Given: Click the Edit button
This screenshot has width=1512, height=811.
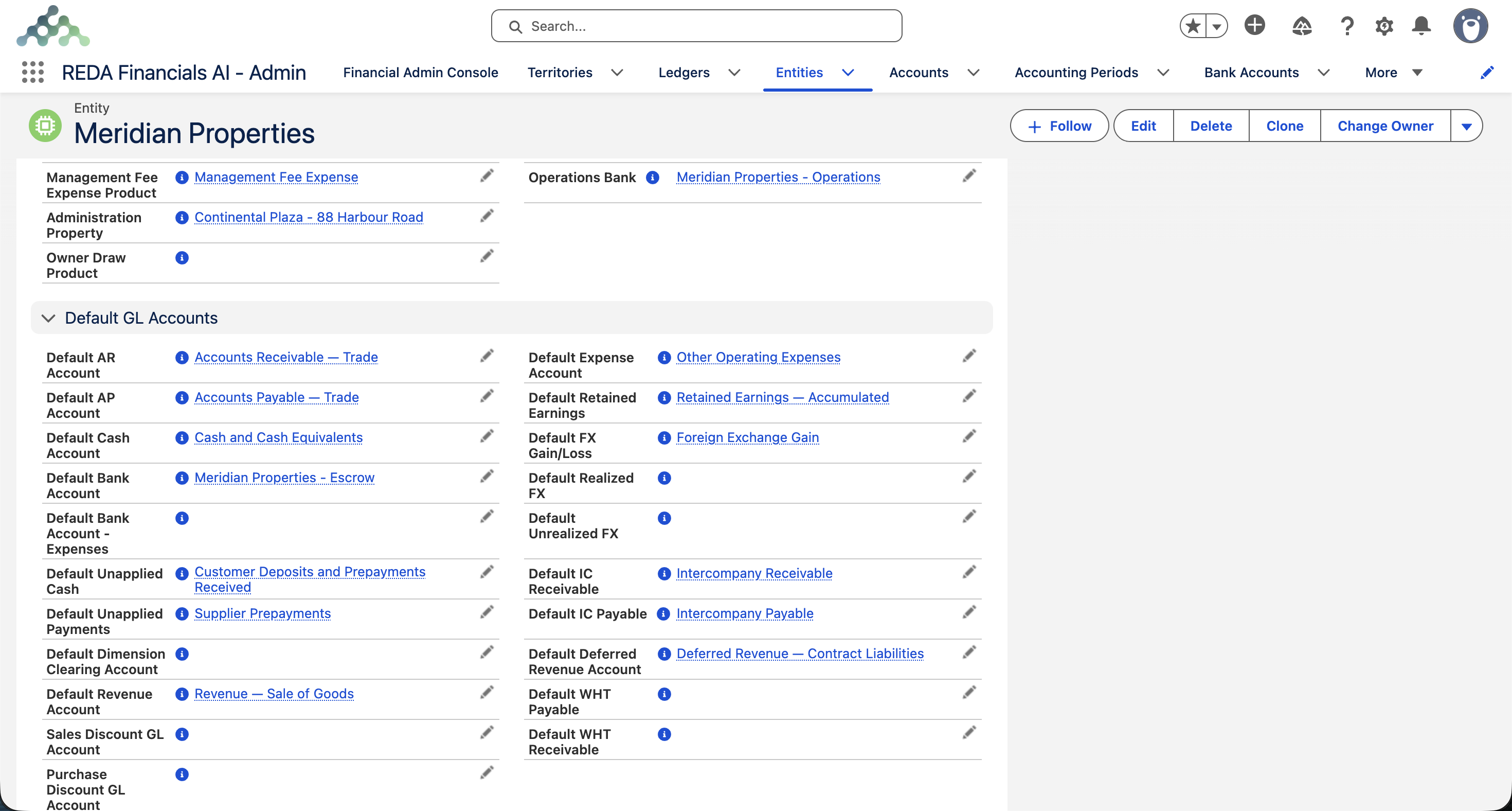Looking at the screenshot, I should 1143,126.
